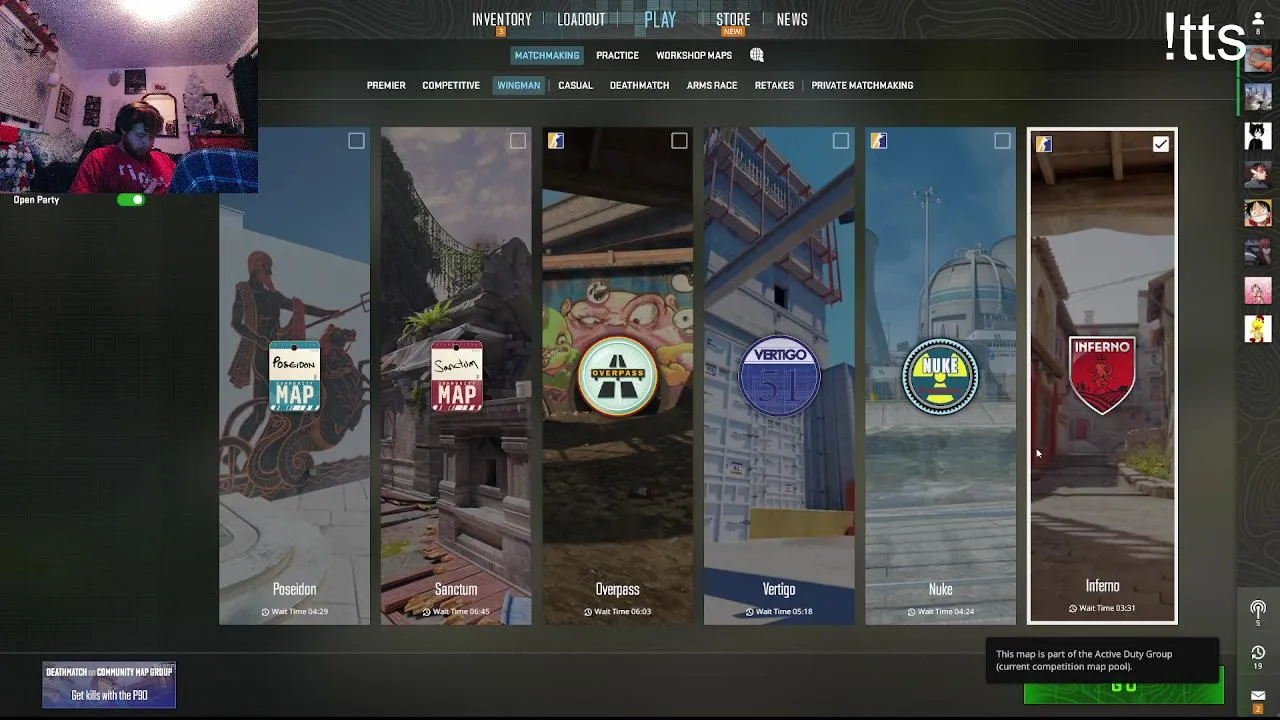Select the Arms Race game mode
The image size is (1280, 720).
(712, 85)
